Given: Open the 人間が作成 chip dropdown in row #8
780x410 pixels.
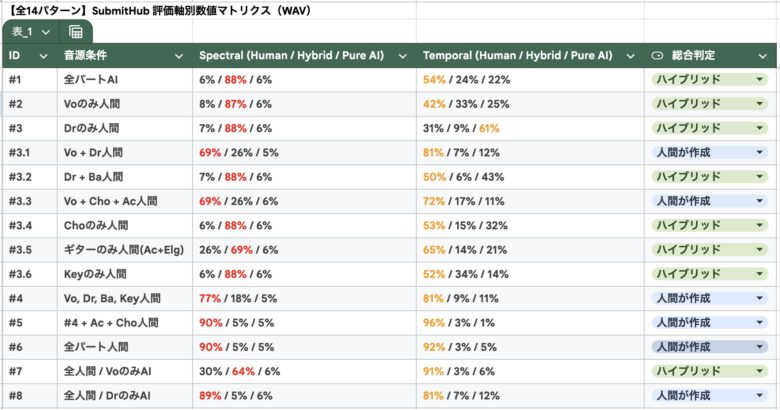Looking at the screenshot, I should pos(760,396).
